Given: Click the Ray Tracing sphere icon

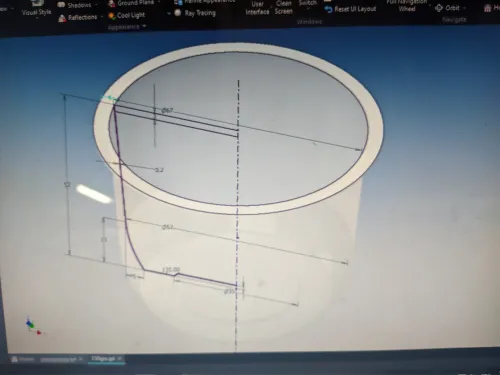Looking at the screenshot, I should [x=178, y=13].
